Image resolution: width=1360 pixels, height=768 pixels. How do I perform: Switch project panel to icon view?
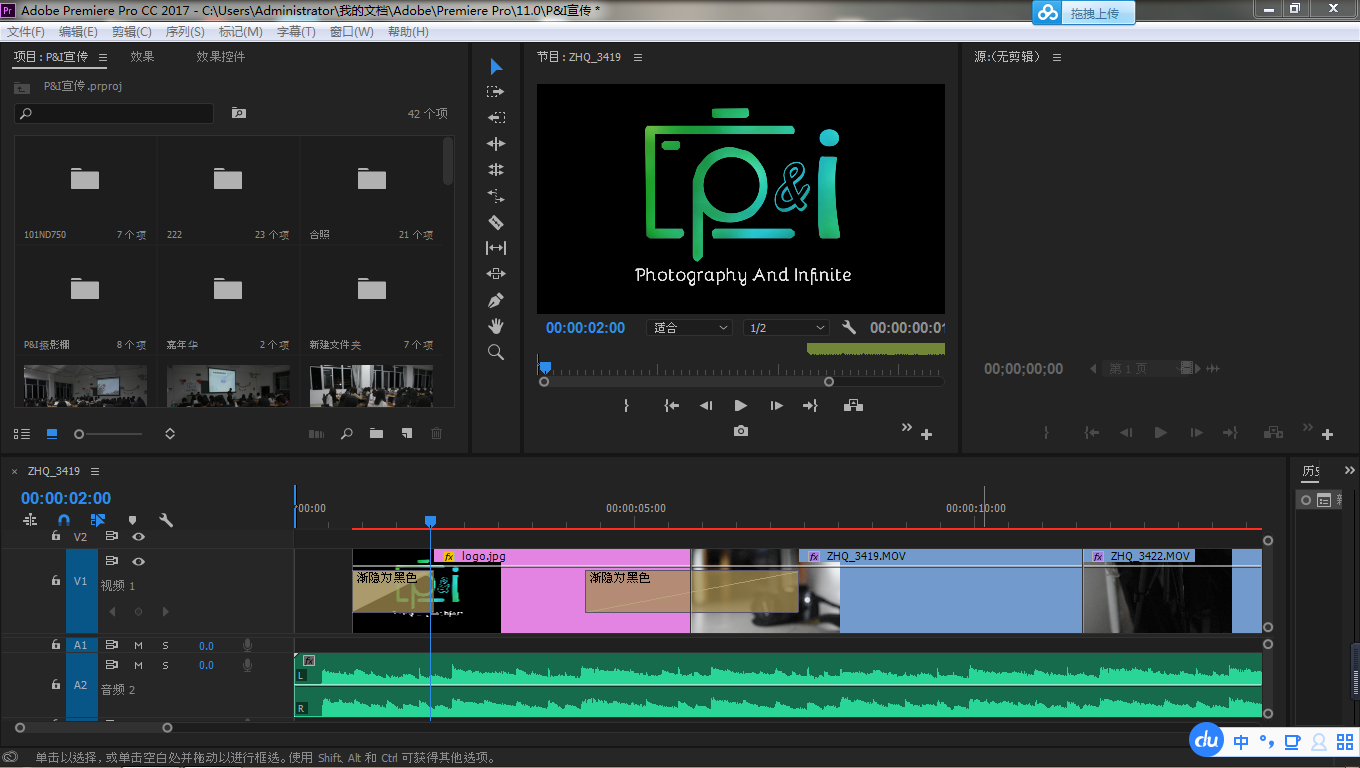[52, 434]
